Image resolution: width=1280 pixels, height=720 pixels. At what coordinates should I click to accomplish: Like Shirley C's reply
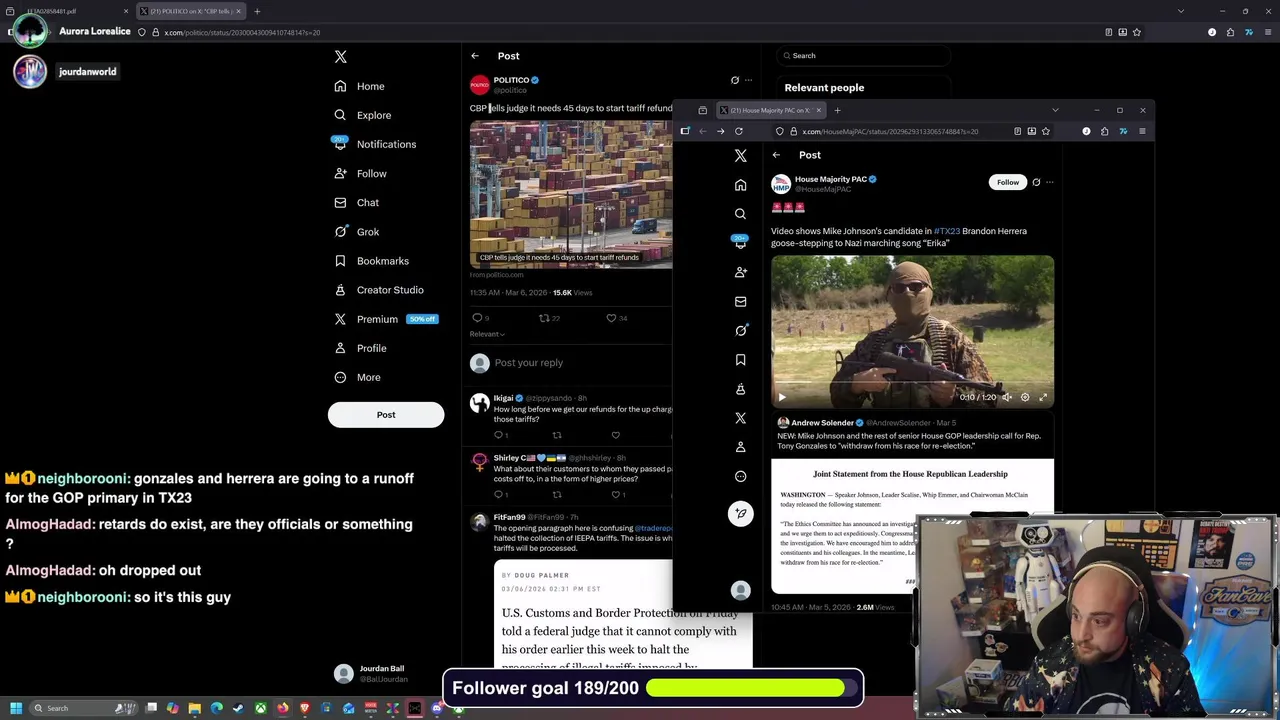point(615,494)
